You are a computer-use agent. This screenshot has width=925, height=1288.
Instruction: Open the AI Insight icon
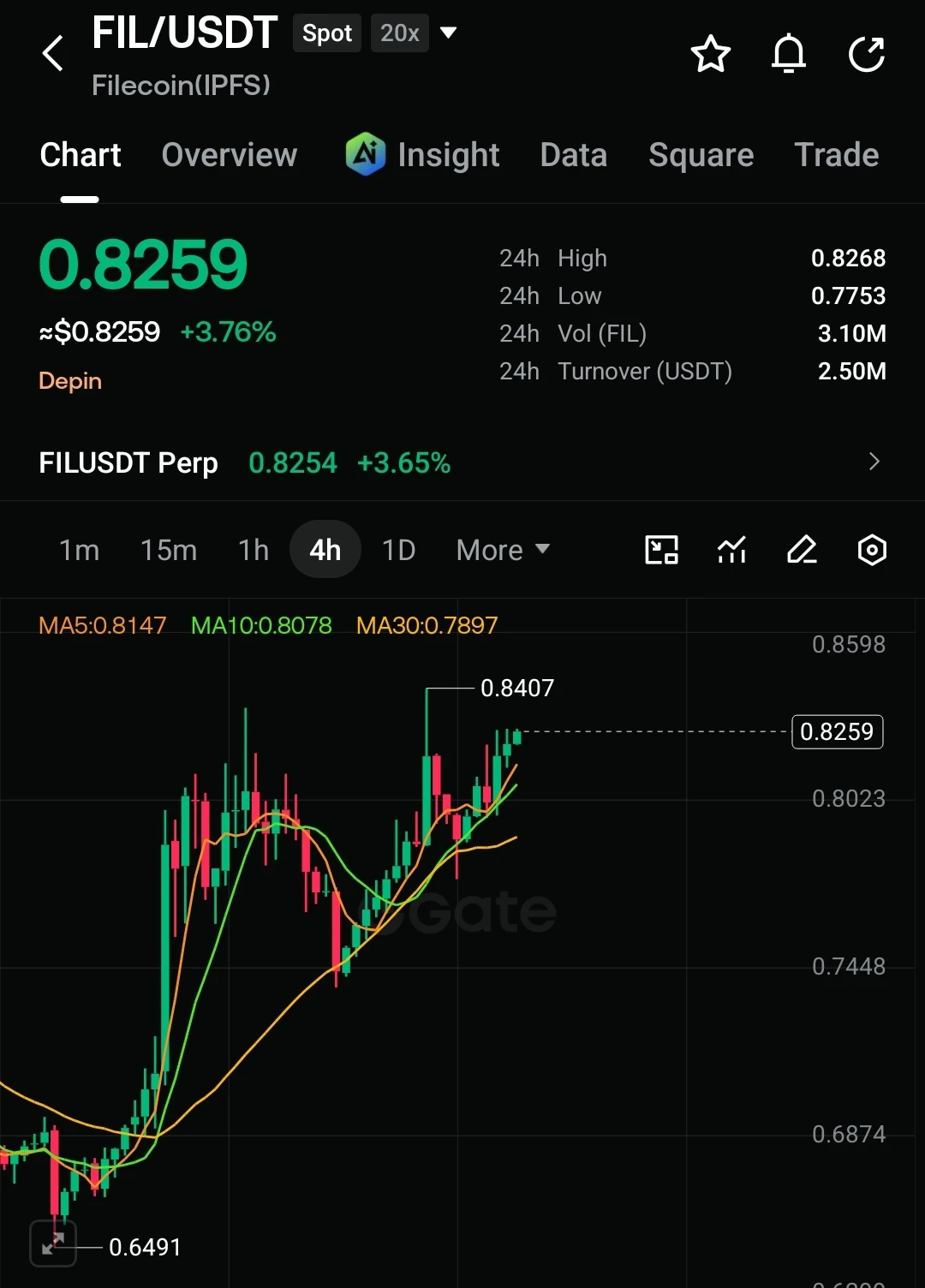[x=365, y=154]
